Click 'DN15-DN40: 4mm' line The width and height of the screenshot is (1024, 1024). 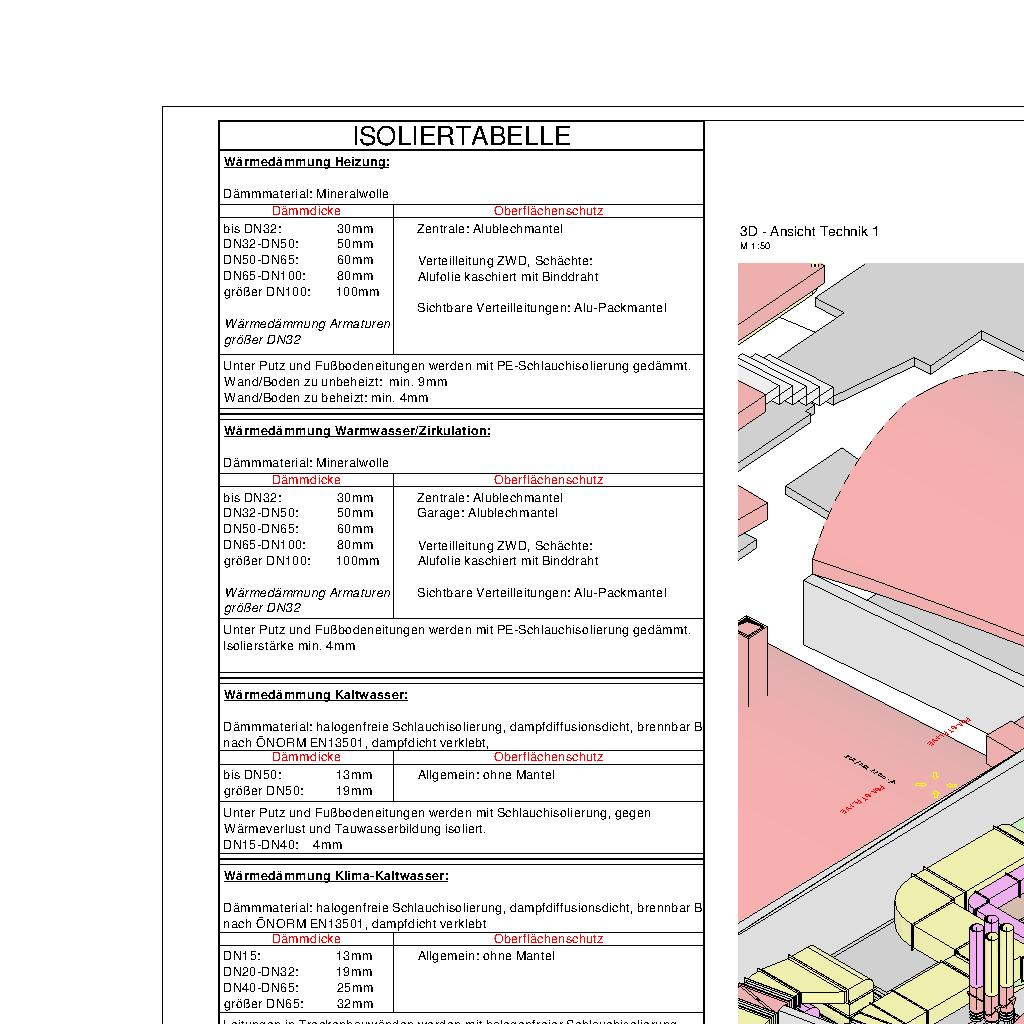283,845
